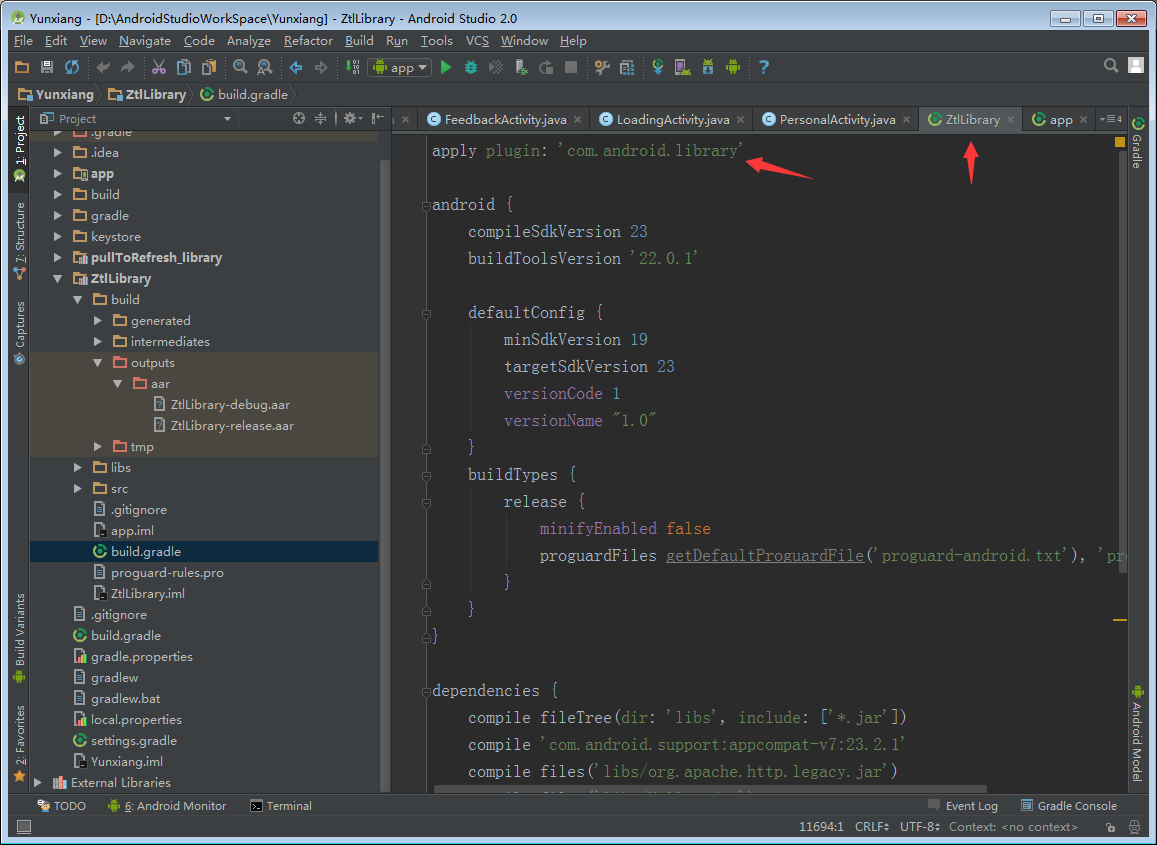Sync project with Gradle files icon
1157x845 pixels.
657,67
